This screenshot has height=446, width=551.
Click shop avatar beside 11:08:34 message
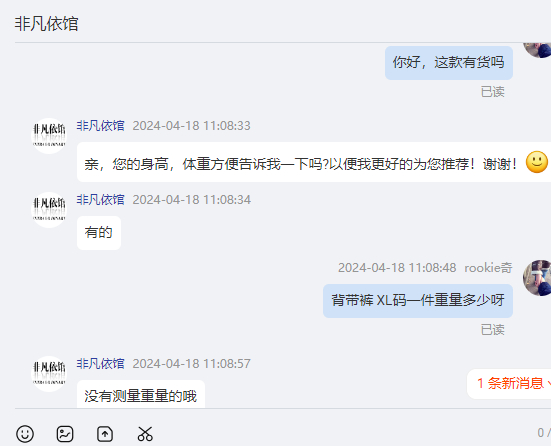49,210
